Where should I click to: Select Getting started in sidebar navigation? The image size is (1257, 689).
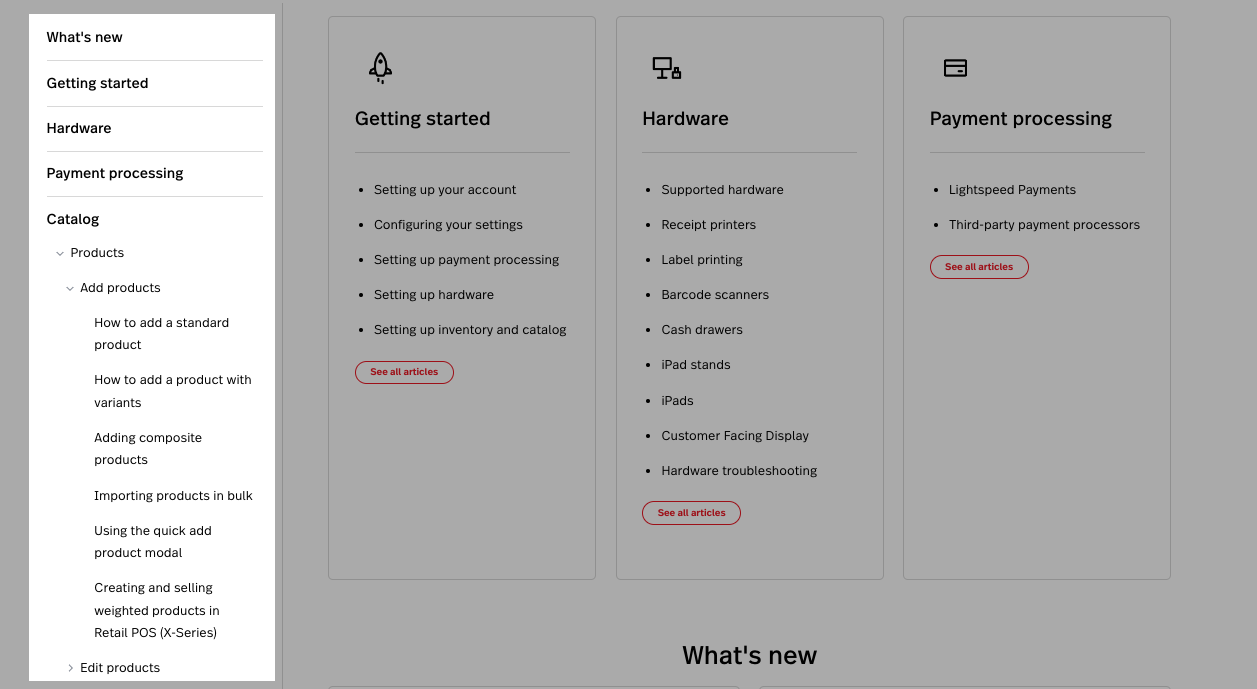click(97, 84)
